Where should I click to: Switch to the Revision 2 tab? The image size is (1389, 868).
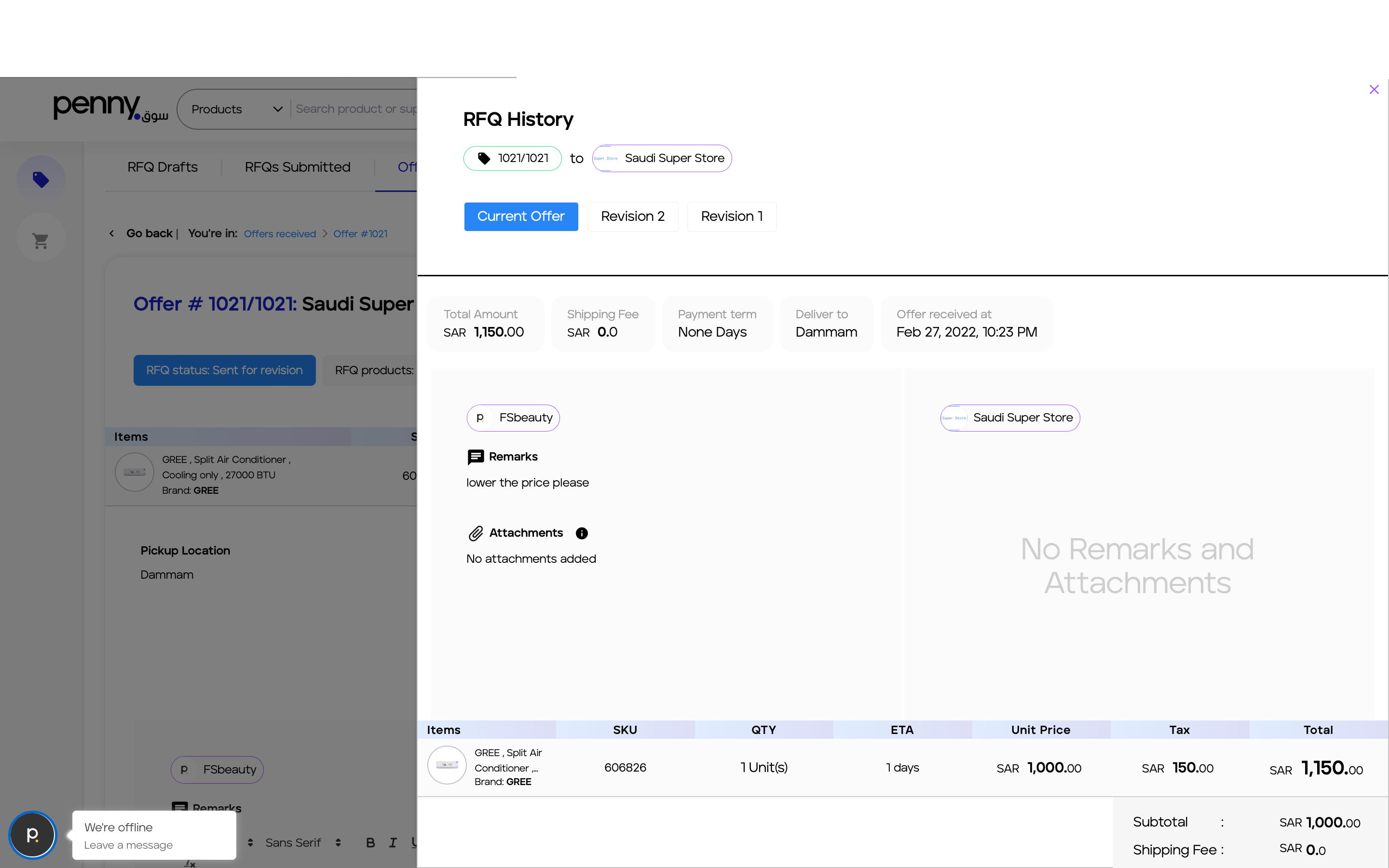tap(632, 217)
